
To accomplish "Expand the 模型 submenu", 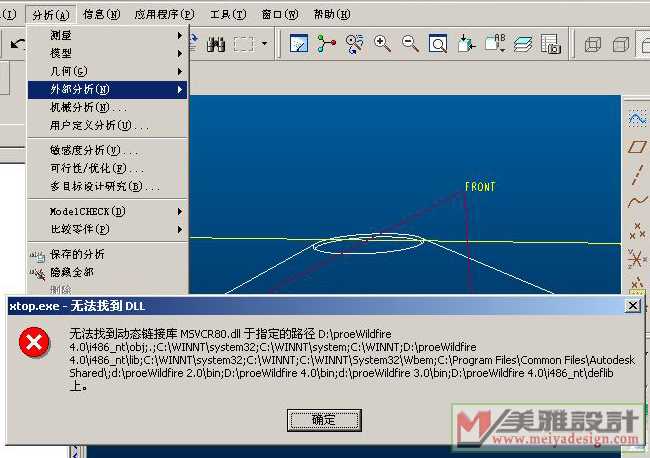I will coord(108,53).
